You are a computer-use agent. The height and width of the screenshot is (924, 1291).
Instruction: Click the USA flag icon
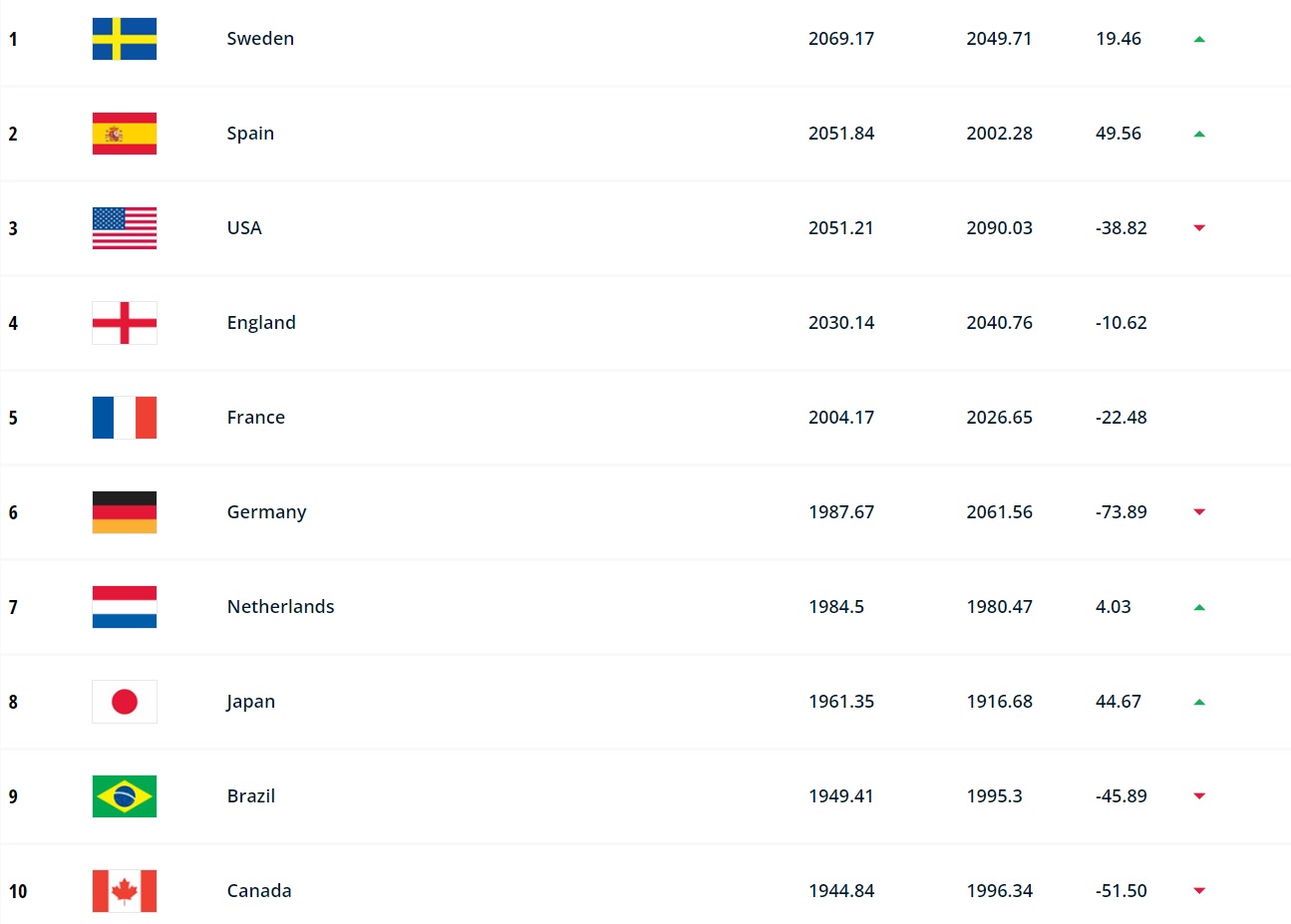(125, 228)
